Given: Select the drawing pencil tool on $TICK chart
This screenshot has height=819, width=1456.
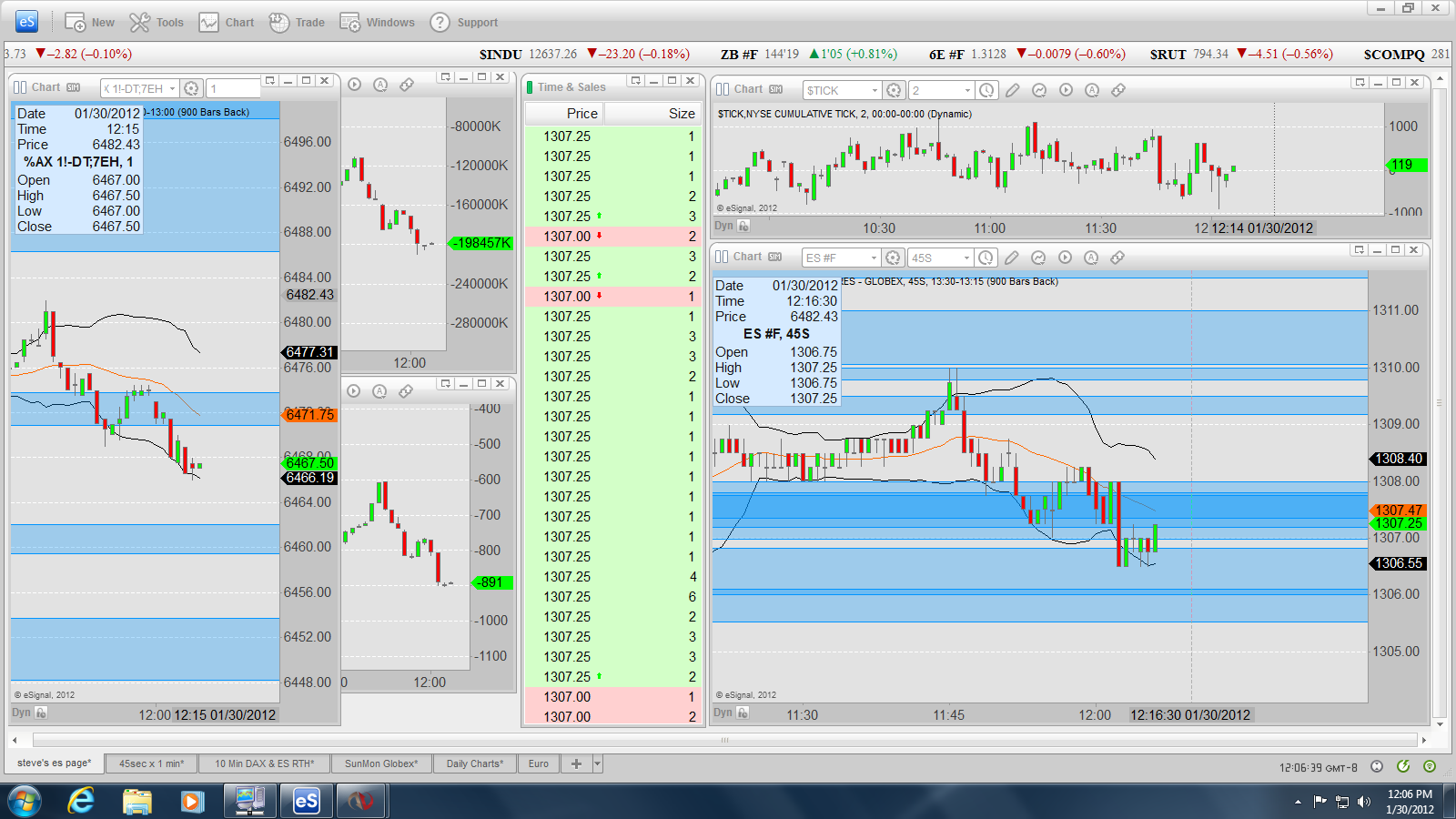Looking at the screenshot, I should pyautogui.click(x=1013, y=90).
